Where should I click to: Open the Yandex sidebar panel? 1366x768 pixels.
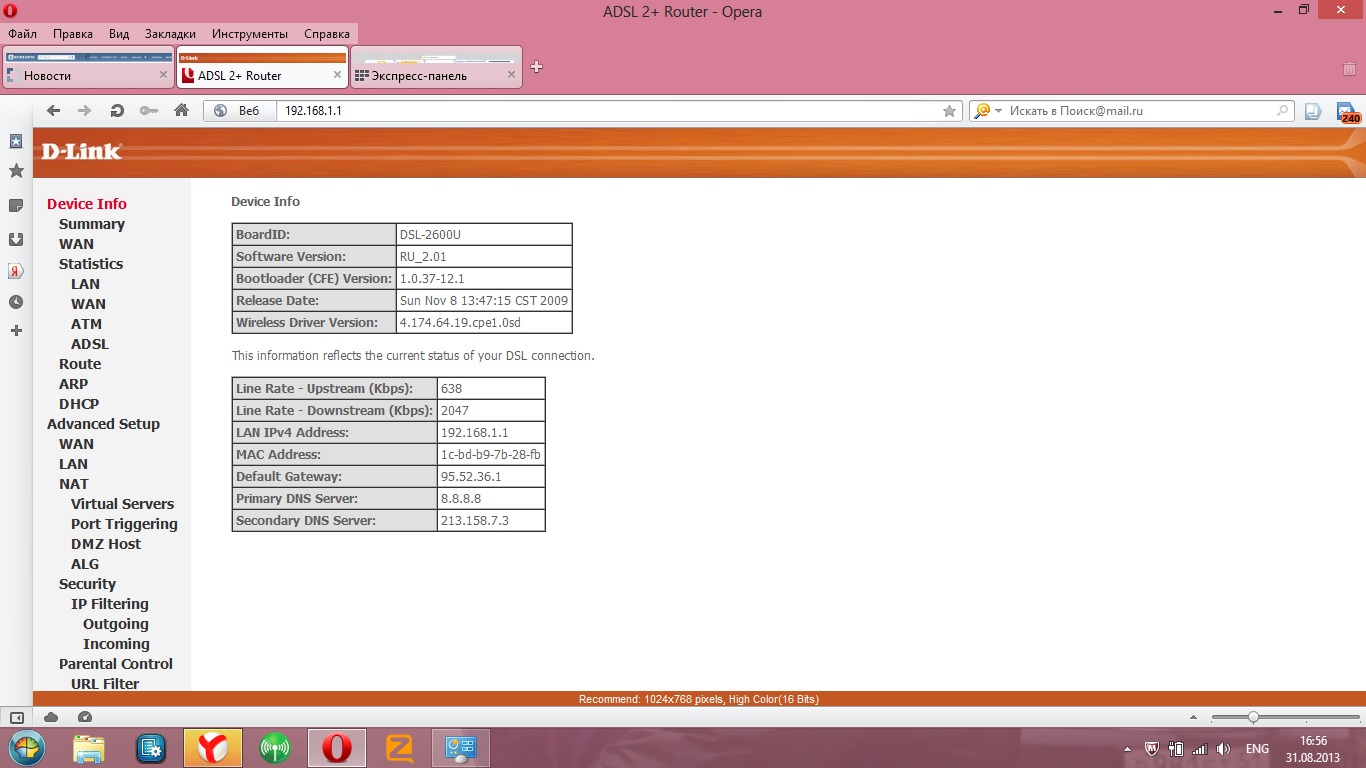(x=16, y=271)
